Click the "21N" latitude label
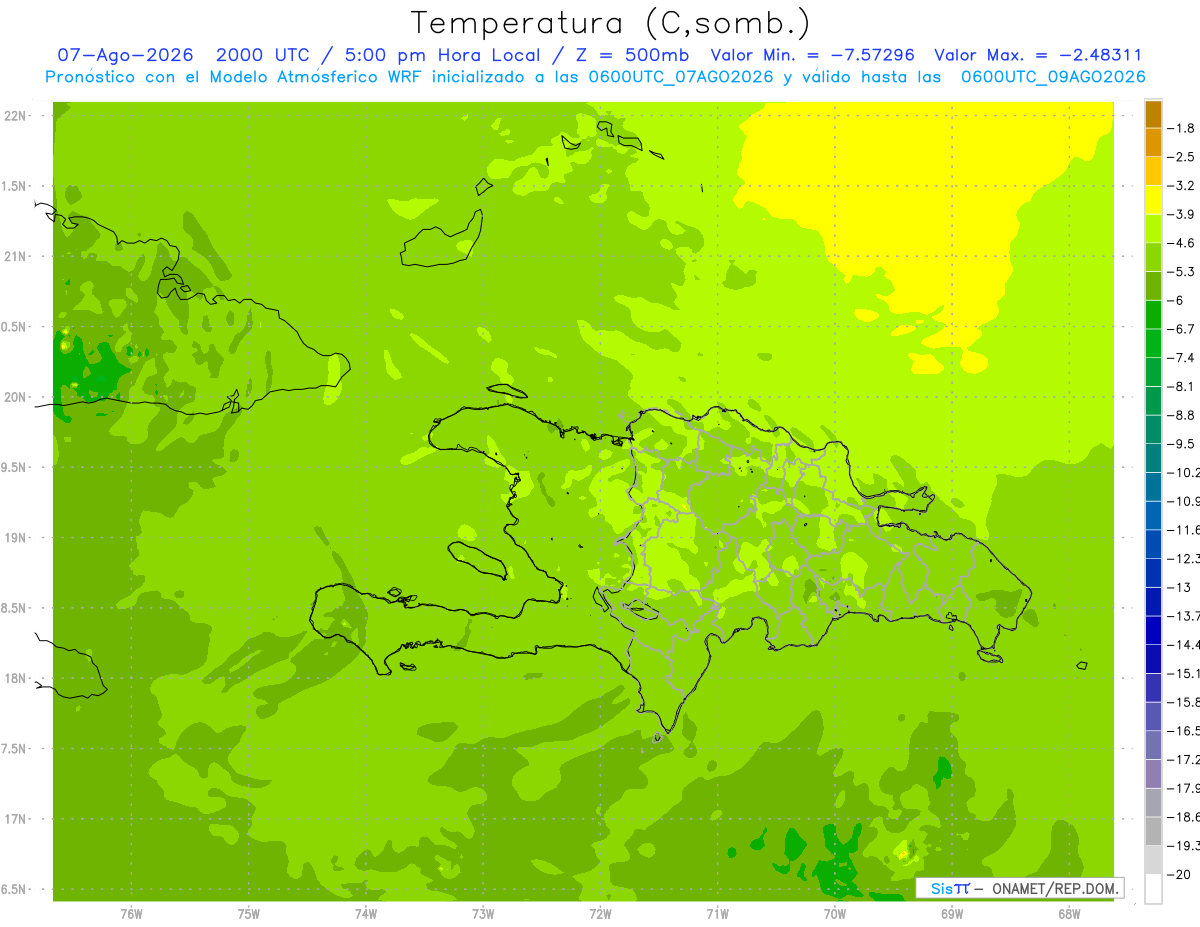The height and width of the screenshot is (927, 1200). 16,256
